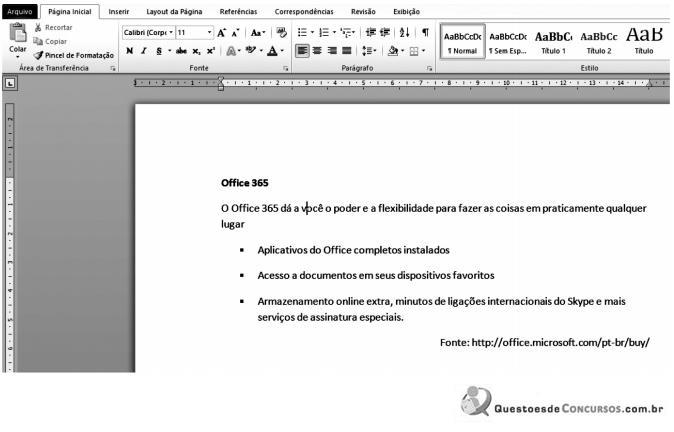Screen dimensions: 674x432
Task: Click the vertical ruler on the left
Action: click(x=10, y=238)
